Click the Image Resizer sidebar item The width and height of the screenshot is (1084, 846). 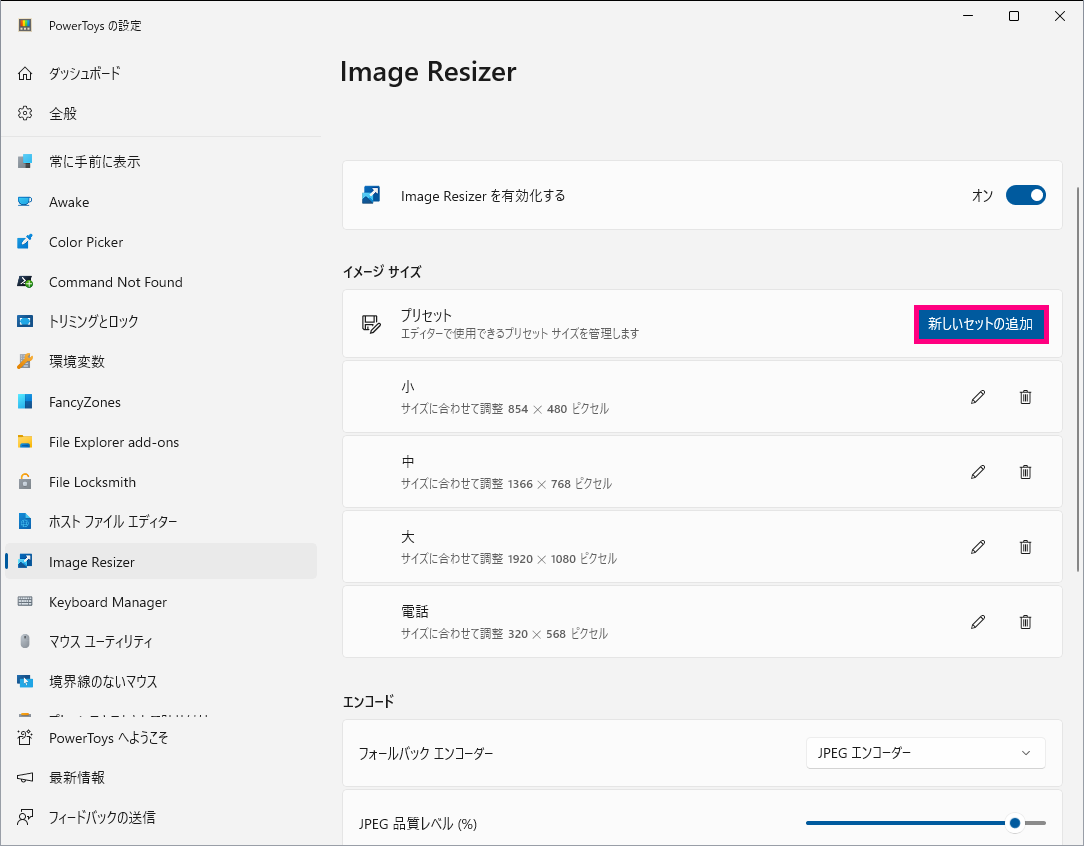(x=160, y=562)
